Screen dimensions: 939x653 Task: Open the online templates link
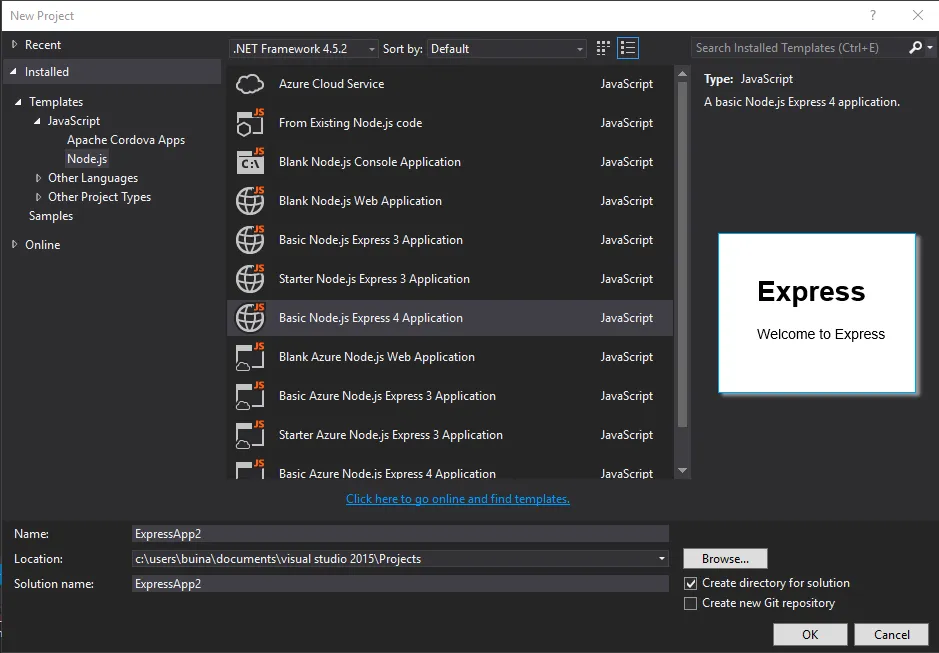[x=458, y=499]
